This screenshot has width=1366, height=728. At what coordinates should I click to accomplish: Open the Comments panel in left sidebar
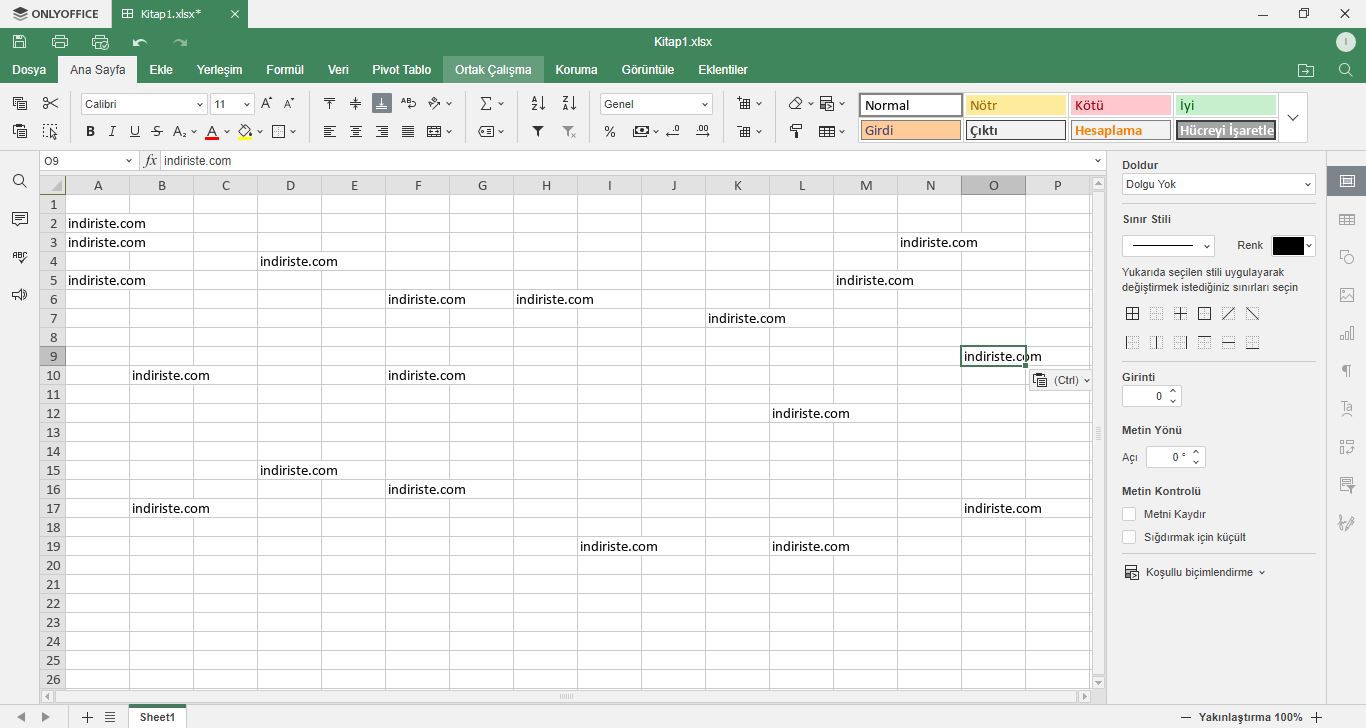19,219
